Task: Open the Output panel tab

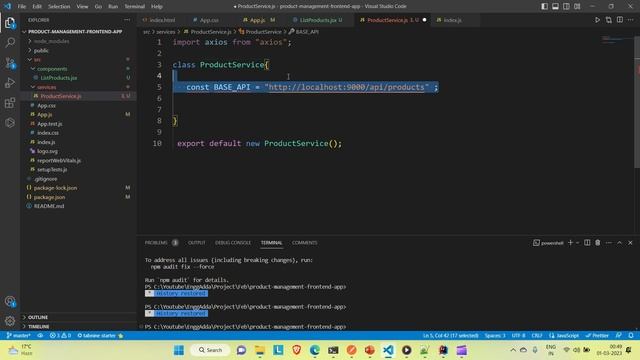Action: (x=196, y=242)
